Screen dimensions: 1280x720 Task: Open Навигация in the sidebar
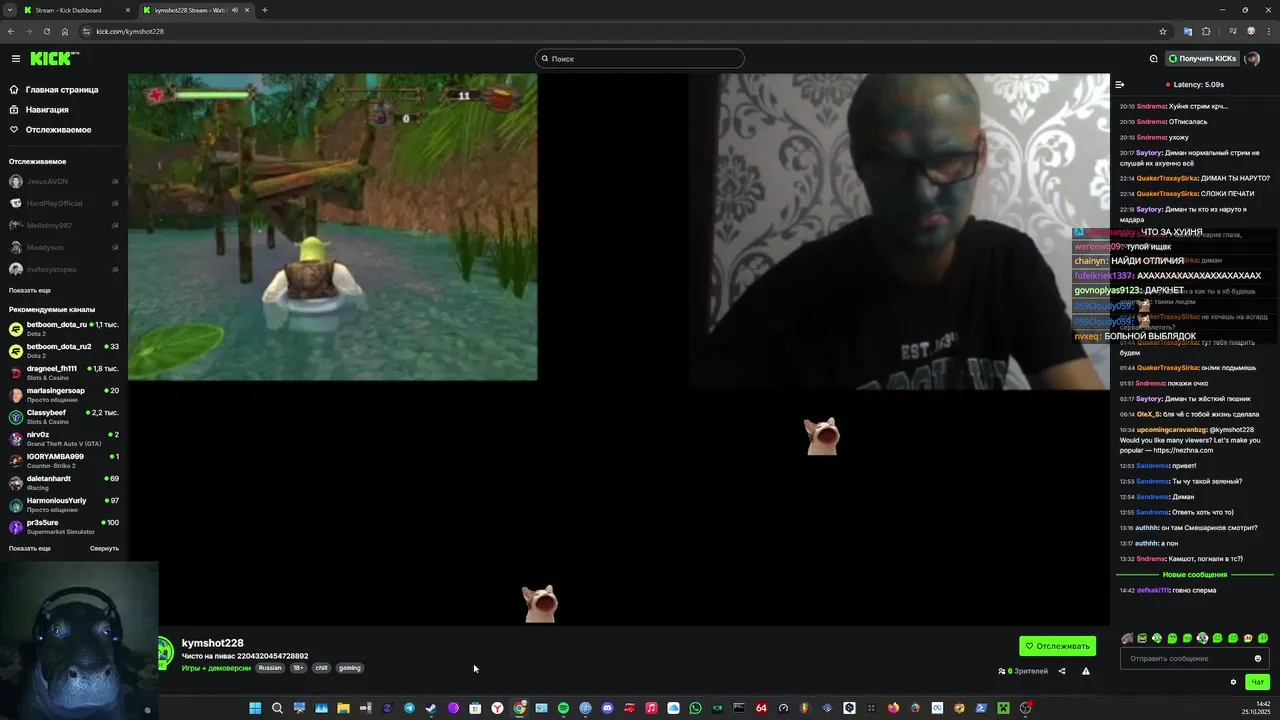(39, 109)
